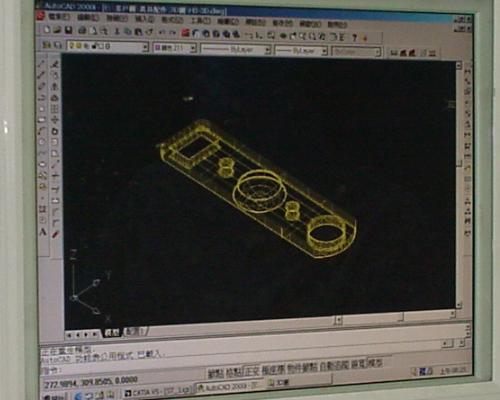500x400 pixels.
Task: Click drawing area vertical scrollbar up arrow
Action: click(x=459, y=65)
